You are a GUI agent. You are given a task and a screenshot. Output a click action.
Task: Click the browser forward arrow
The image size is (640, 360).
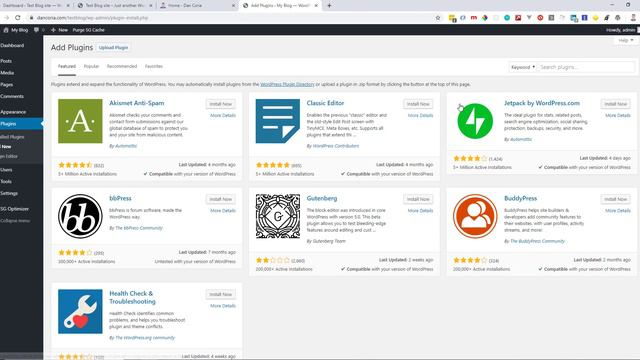pos(7,18)
